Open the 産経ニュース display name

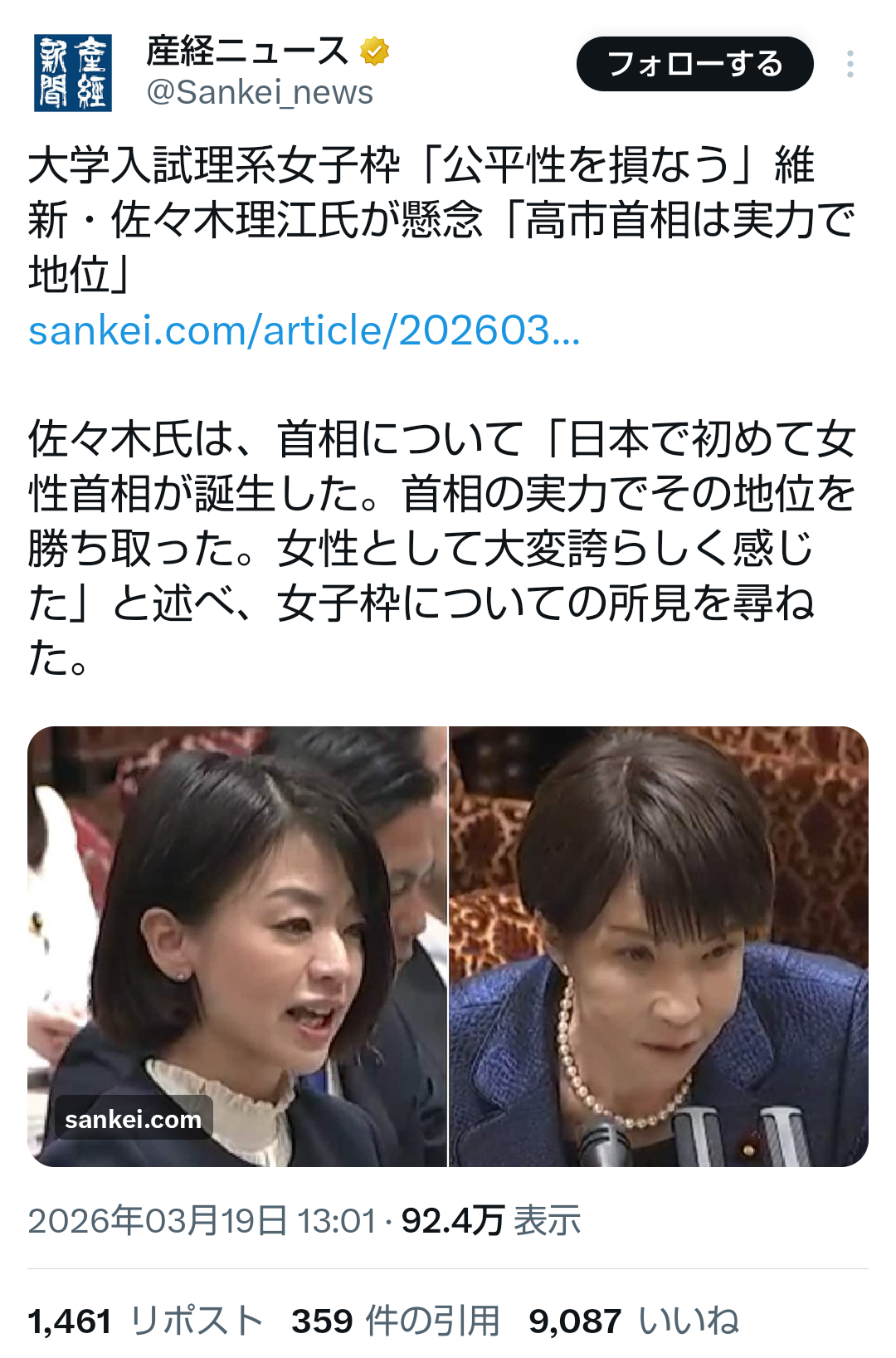click(x=247, y=51)
